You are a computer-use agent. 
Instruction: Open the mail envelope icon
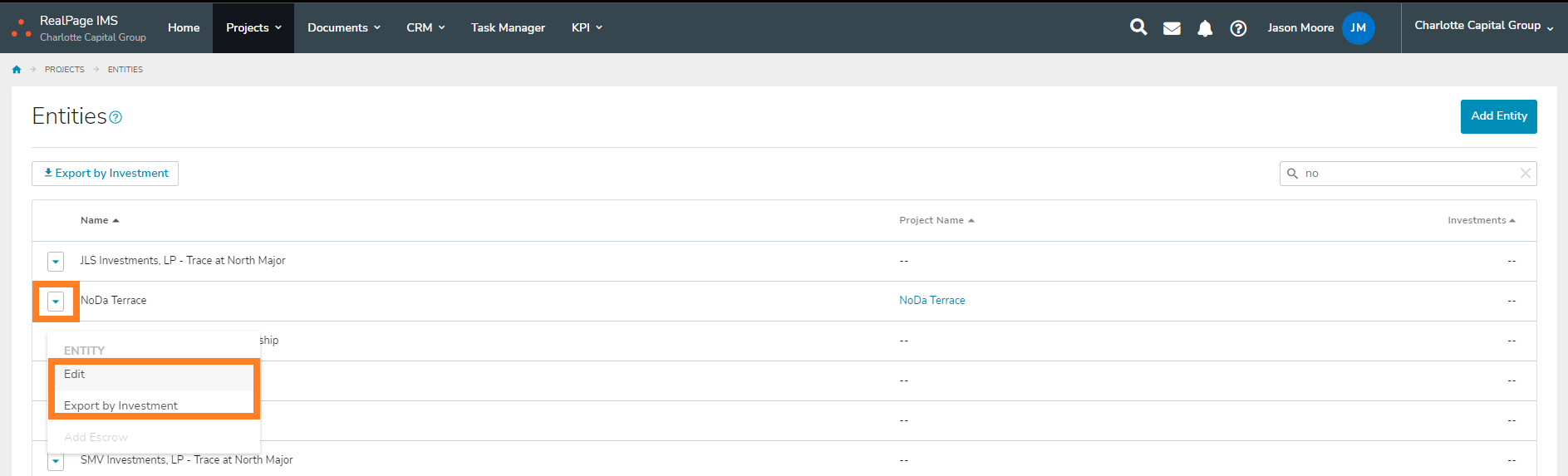[1172, 28]
